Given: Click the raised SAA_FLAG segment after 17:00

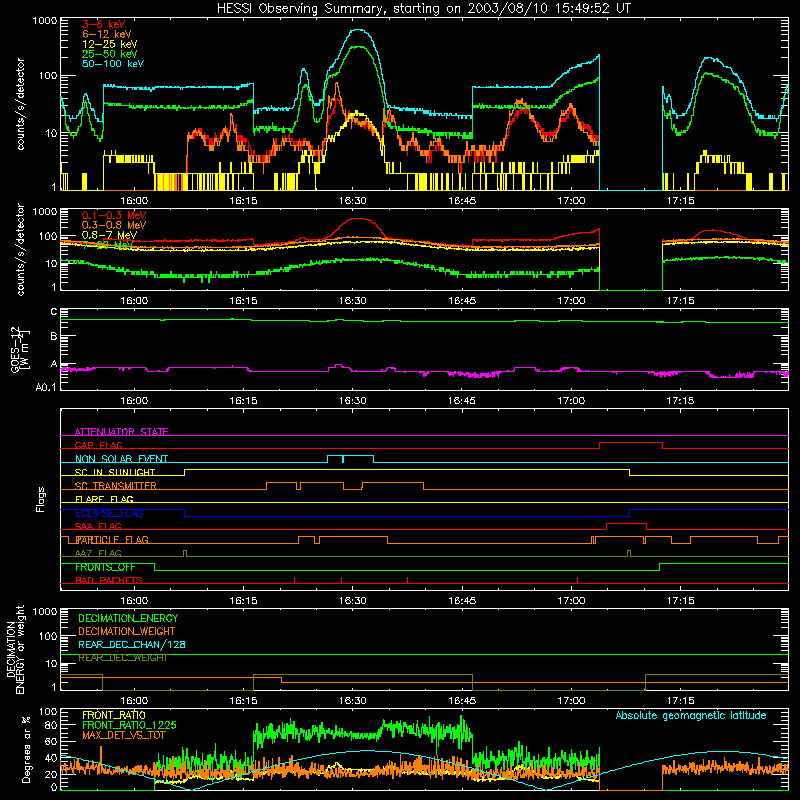Looking at the screenshot, I should pos(626,523).
